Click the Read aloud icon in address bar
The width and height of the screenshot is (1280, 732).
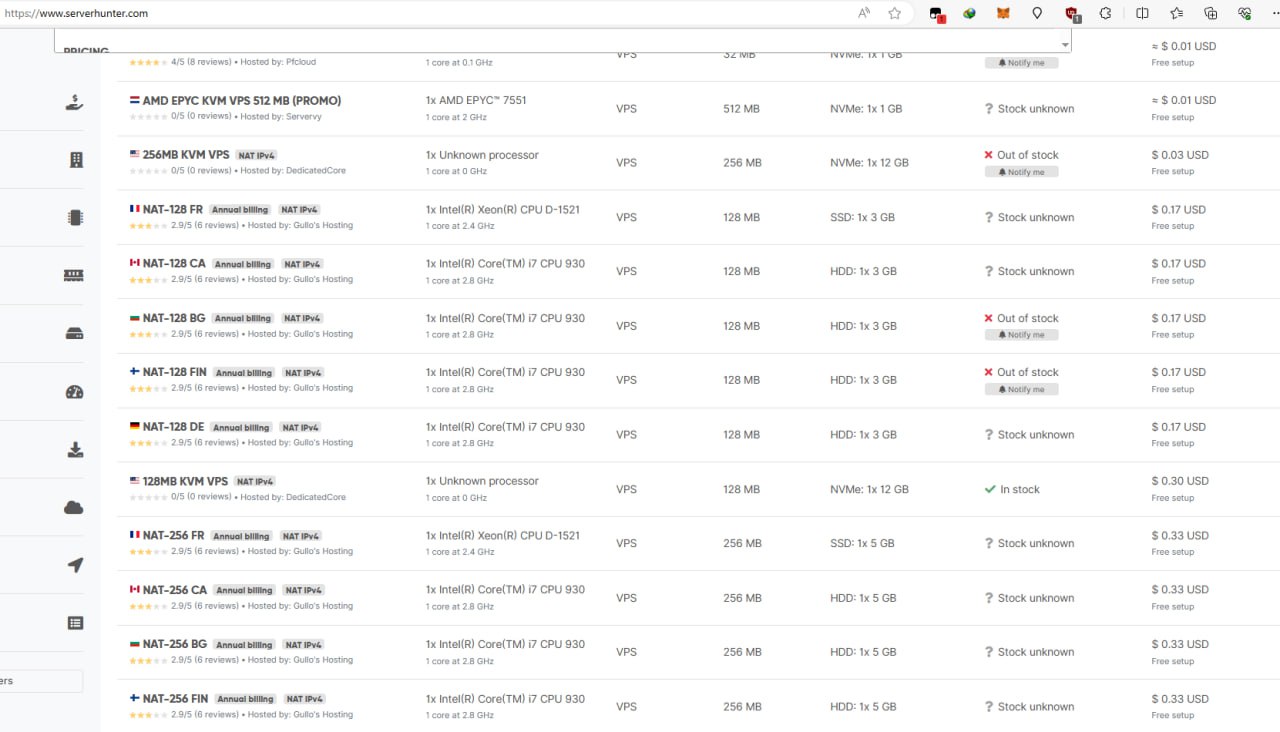[x=864, y=13]
